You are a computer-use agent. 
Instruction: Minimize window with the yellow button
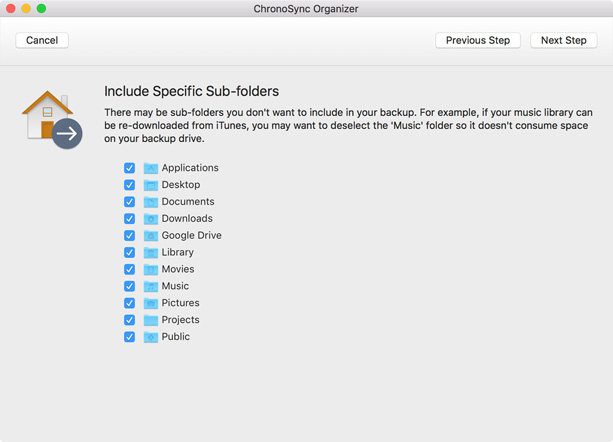pyautogui.click(x=26, y=8)
